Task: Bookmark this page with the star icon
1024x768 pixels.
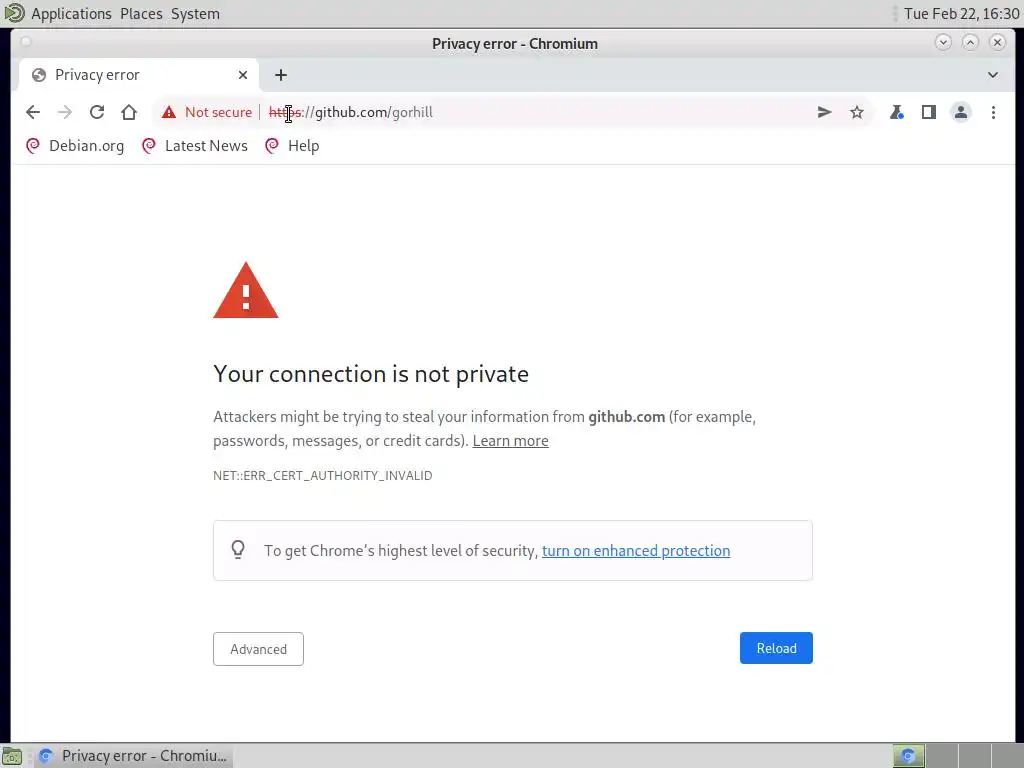Action: (x=857, y=112)
